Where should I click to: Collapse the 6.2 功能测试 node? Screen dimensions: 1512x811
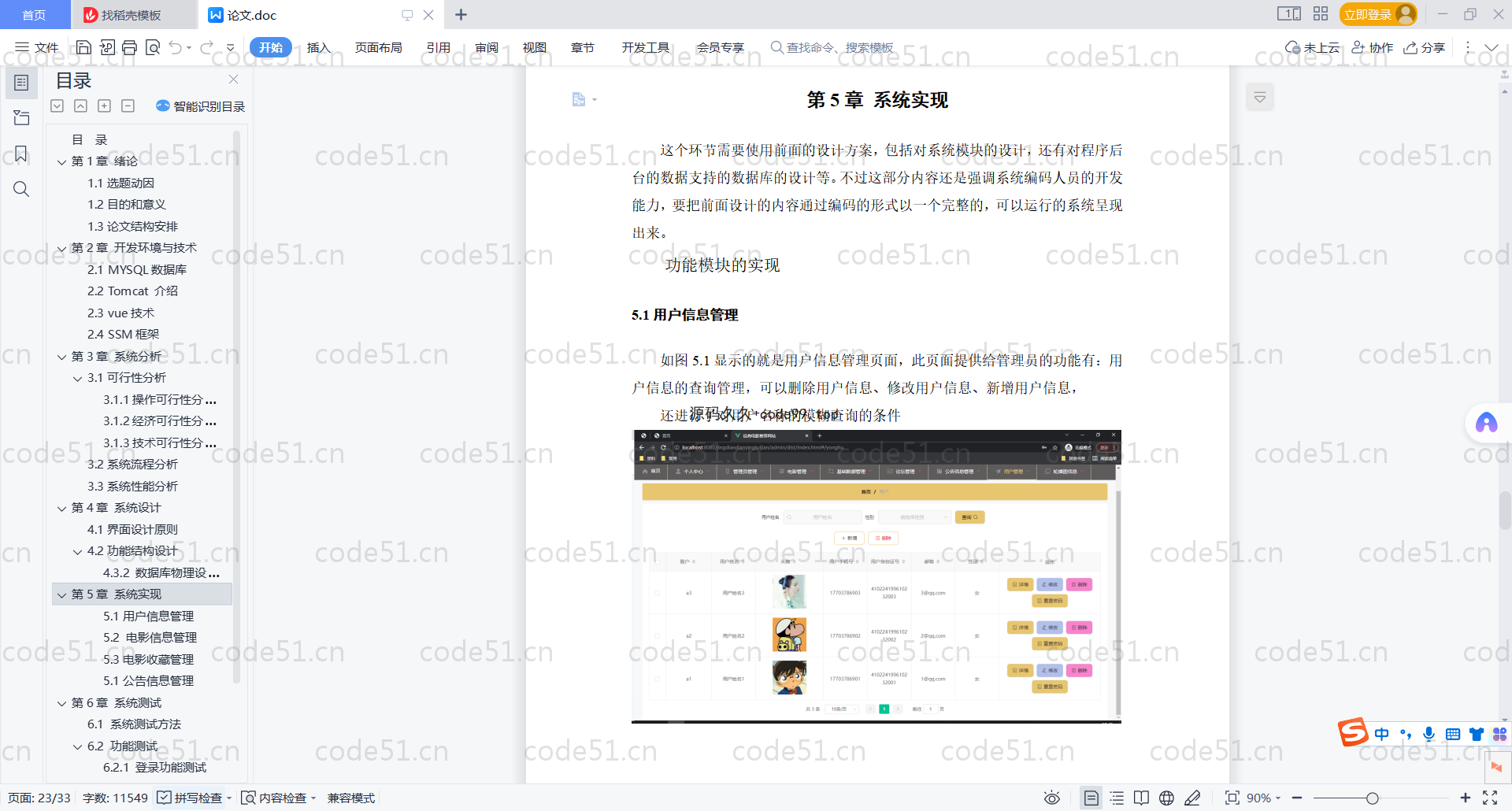(x=77, y=746)
